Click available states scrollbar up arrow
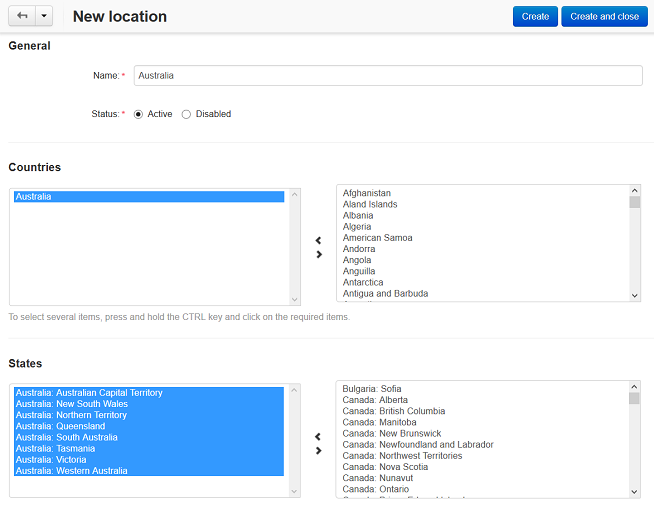 tap(634, 387)
